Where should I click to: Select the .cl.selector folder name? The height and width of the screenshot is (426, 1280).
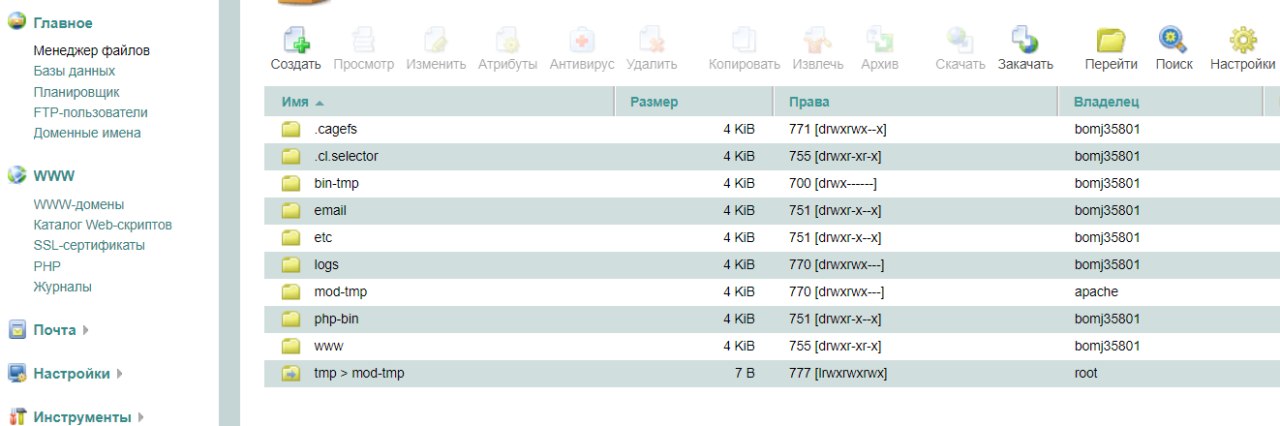(346, 156)
